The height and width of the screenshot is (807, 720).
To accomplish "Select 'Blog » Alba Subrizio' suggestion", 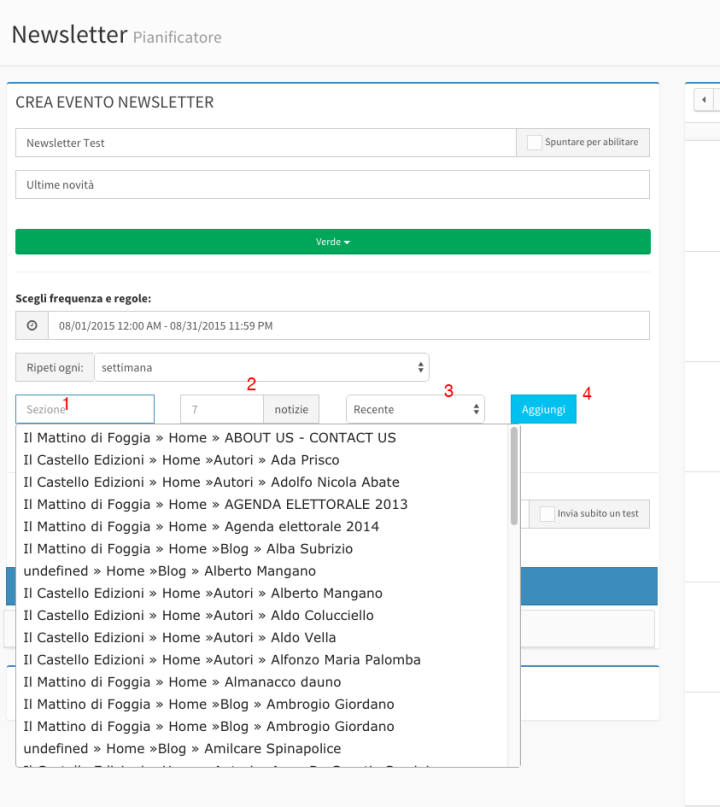I will point(262,549).
